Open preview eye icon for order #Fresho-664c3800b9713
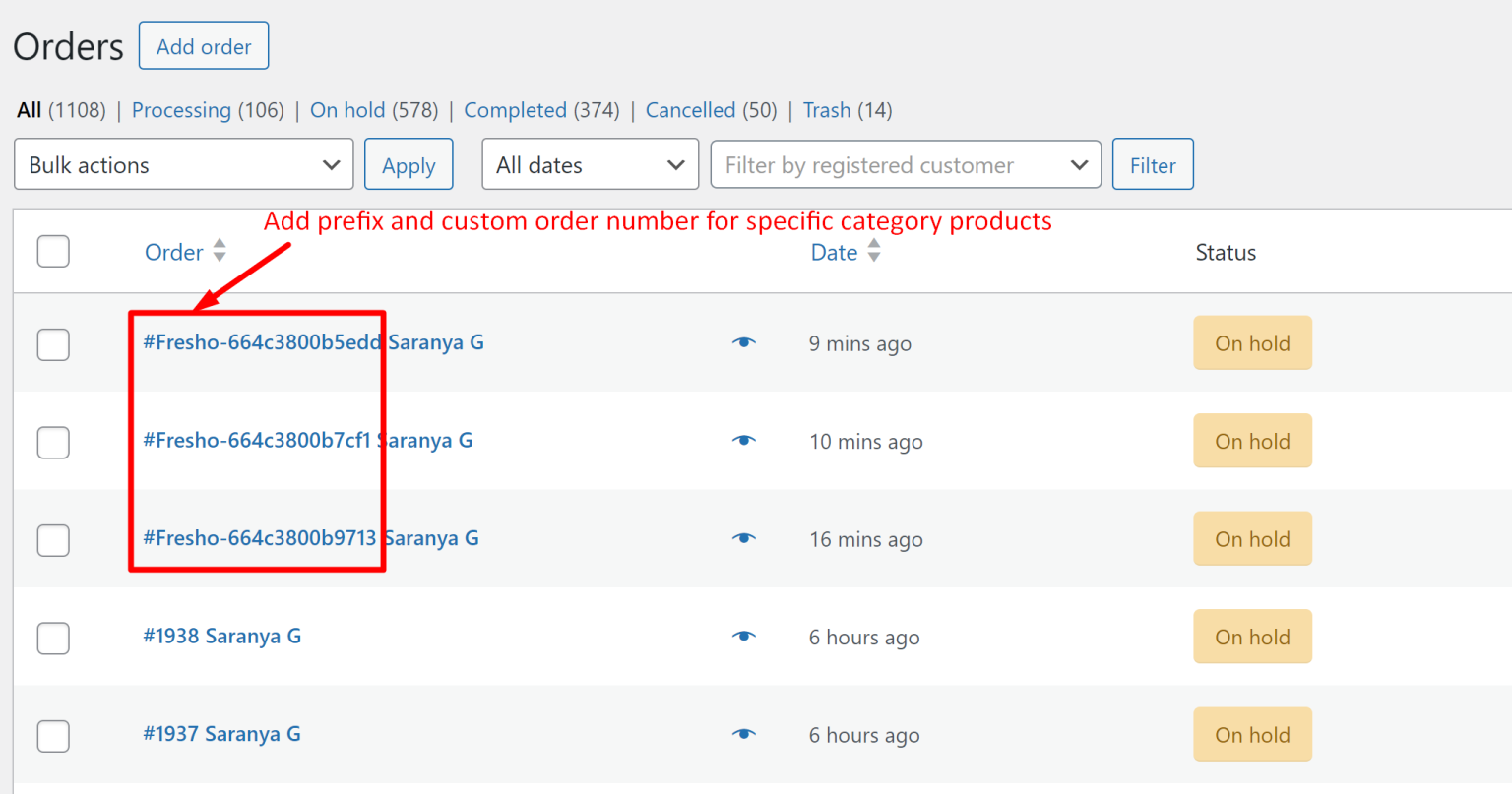Screen dimensions: 1512x794 click(x=744, y=538)
